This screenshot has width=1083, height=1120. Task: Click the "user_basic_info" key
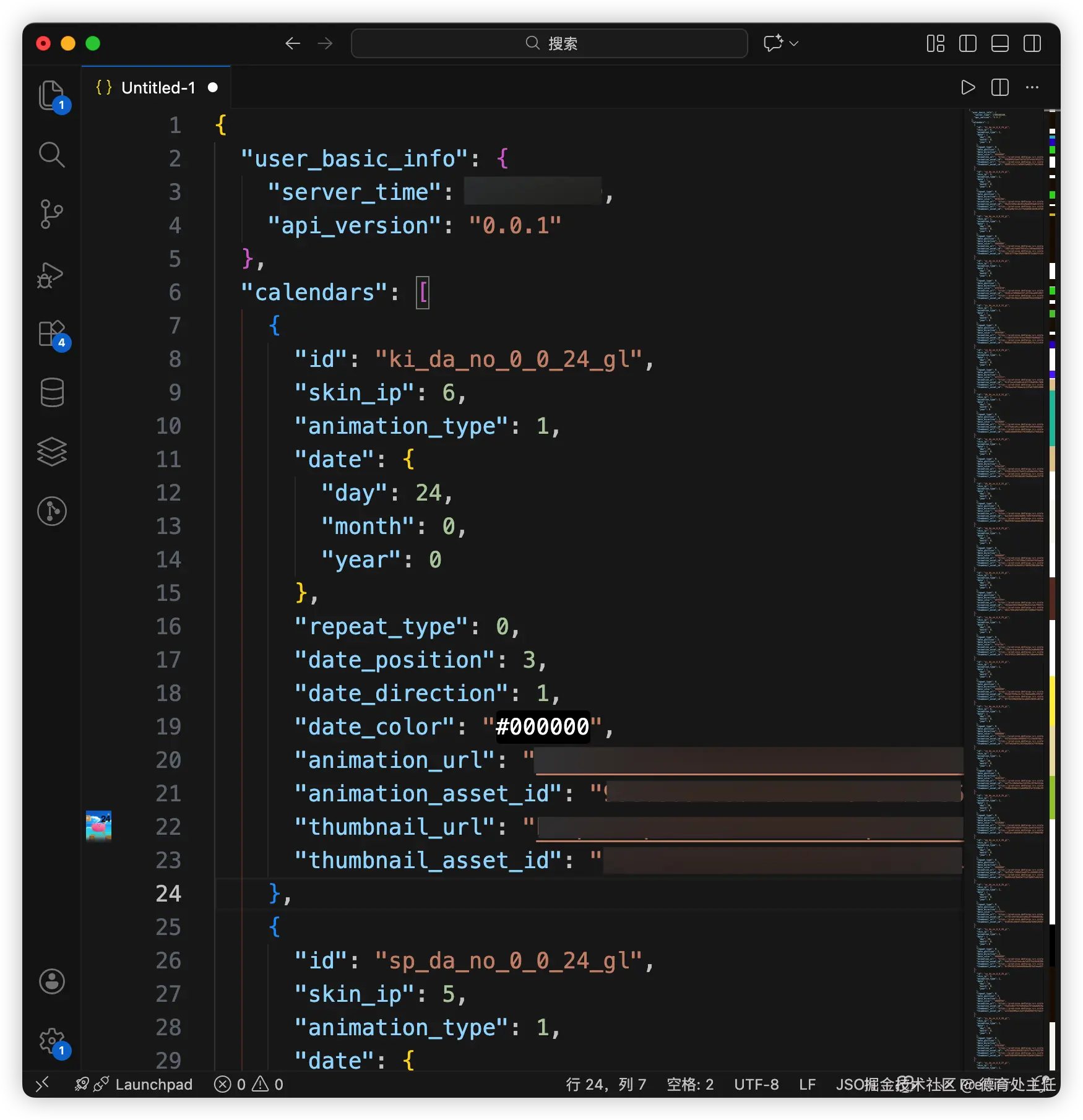[355, 159]
